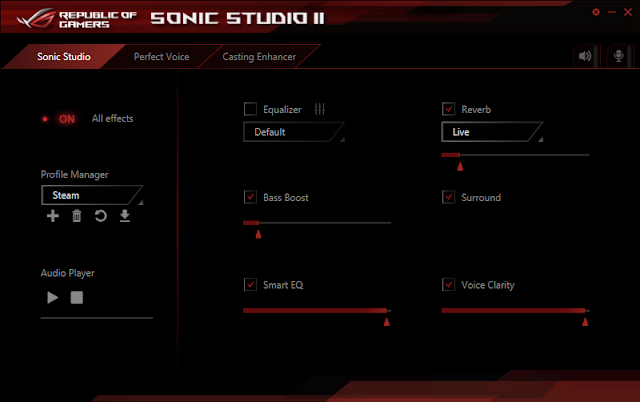Enable the Equalizer checkbox
This screenshot has height=402, width=640.
(250, 109)
